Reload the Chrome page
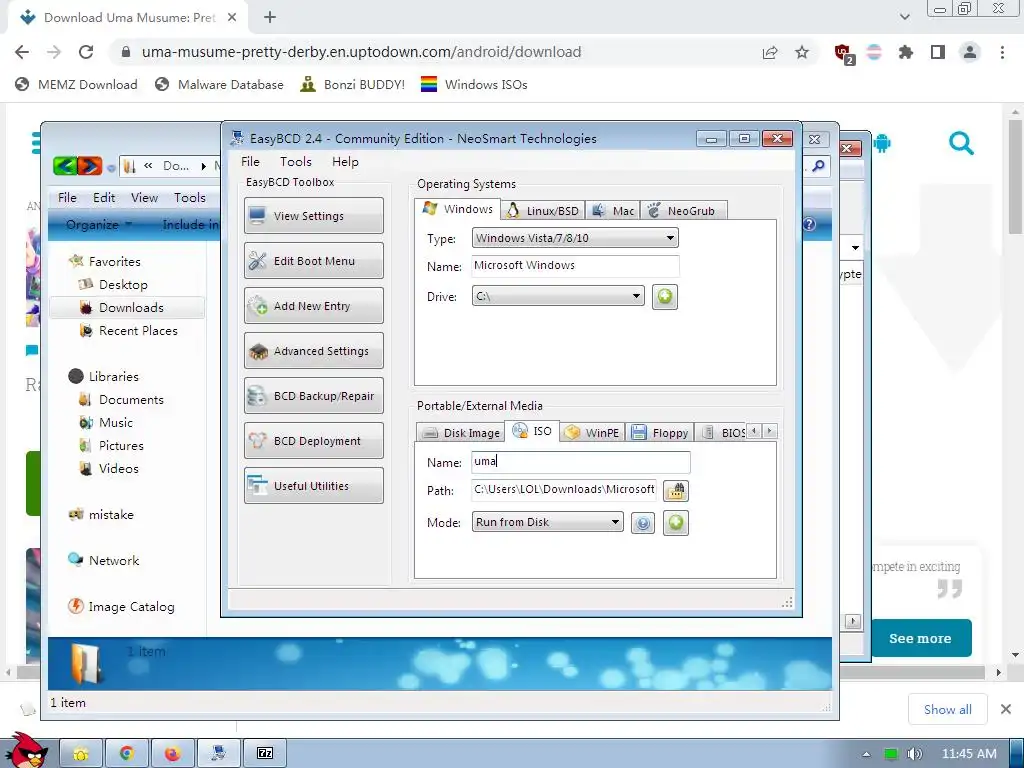 [x=86, y=52]
